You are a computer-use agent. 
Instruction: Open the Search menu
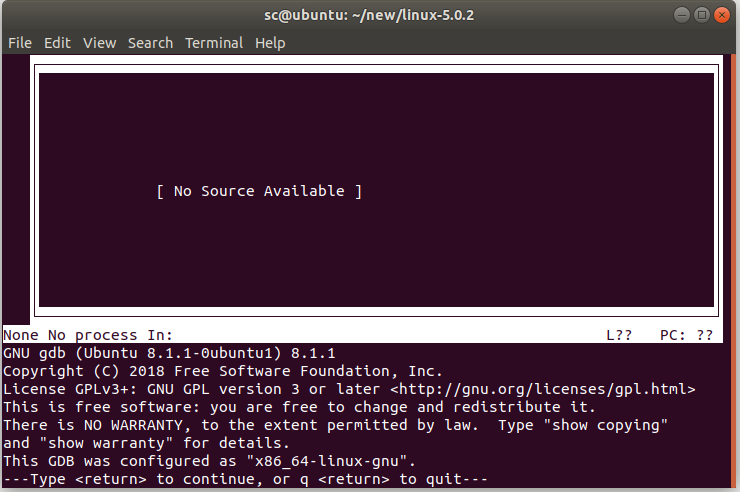point(151,43)
